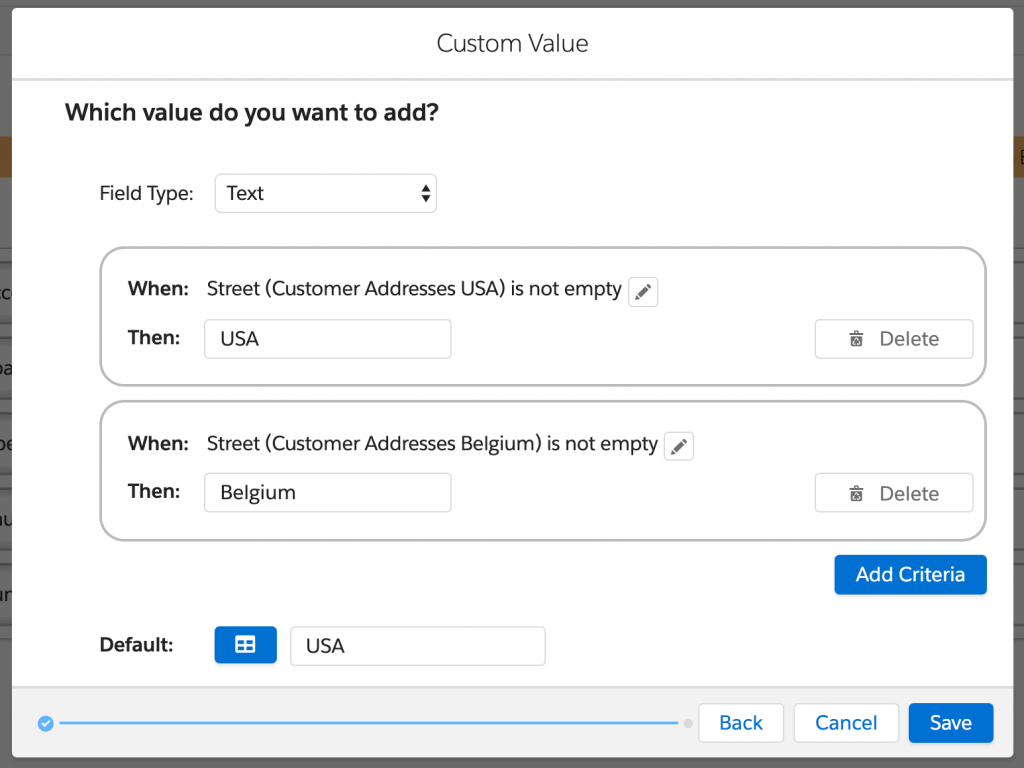
Task: Click the blue table icon beside Default
Action: point(245,645)
